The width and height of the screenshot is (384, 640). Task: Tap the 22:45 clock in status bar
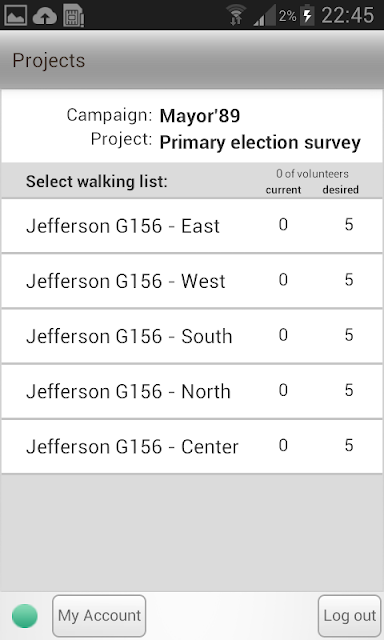(x=347, y=16)
